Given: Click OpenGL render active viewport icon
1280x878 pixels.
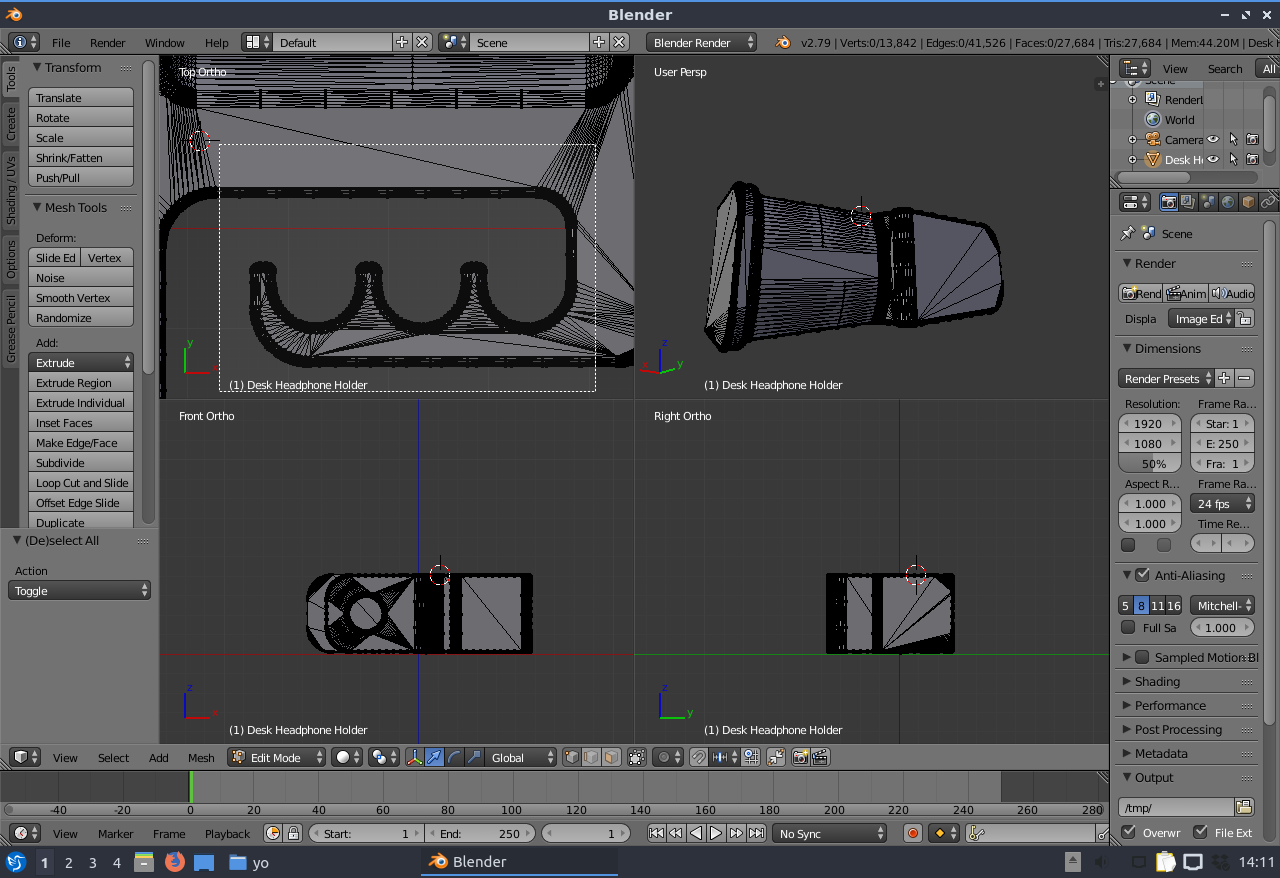Looking at the screenshot, I should click(800, 757).
